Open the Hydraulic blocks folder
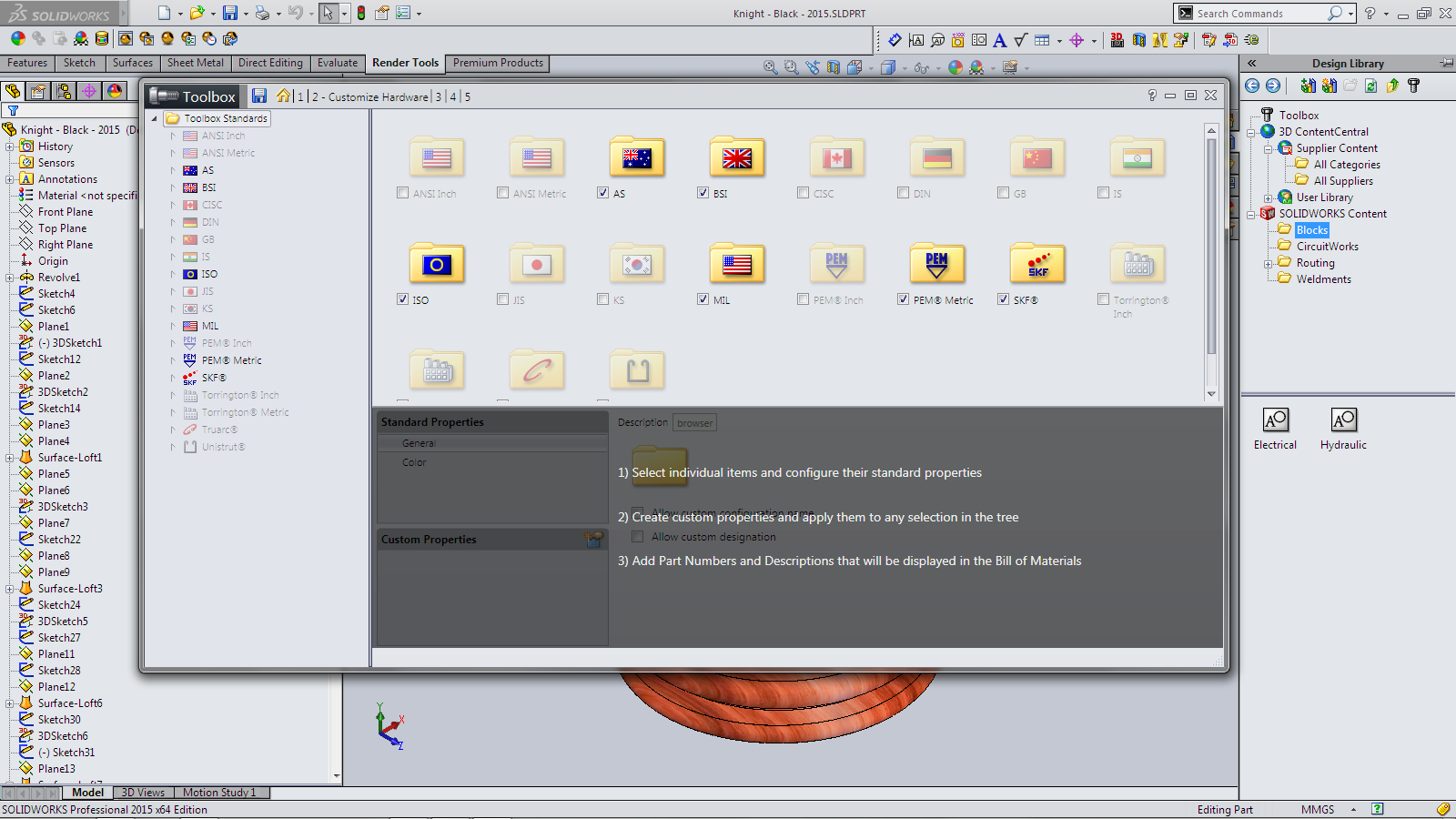 click(x=1343, y=420)
